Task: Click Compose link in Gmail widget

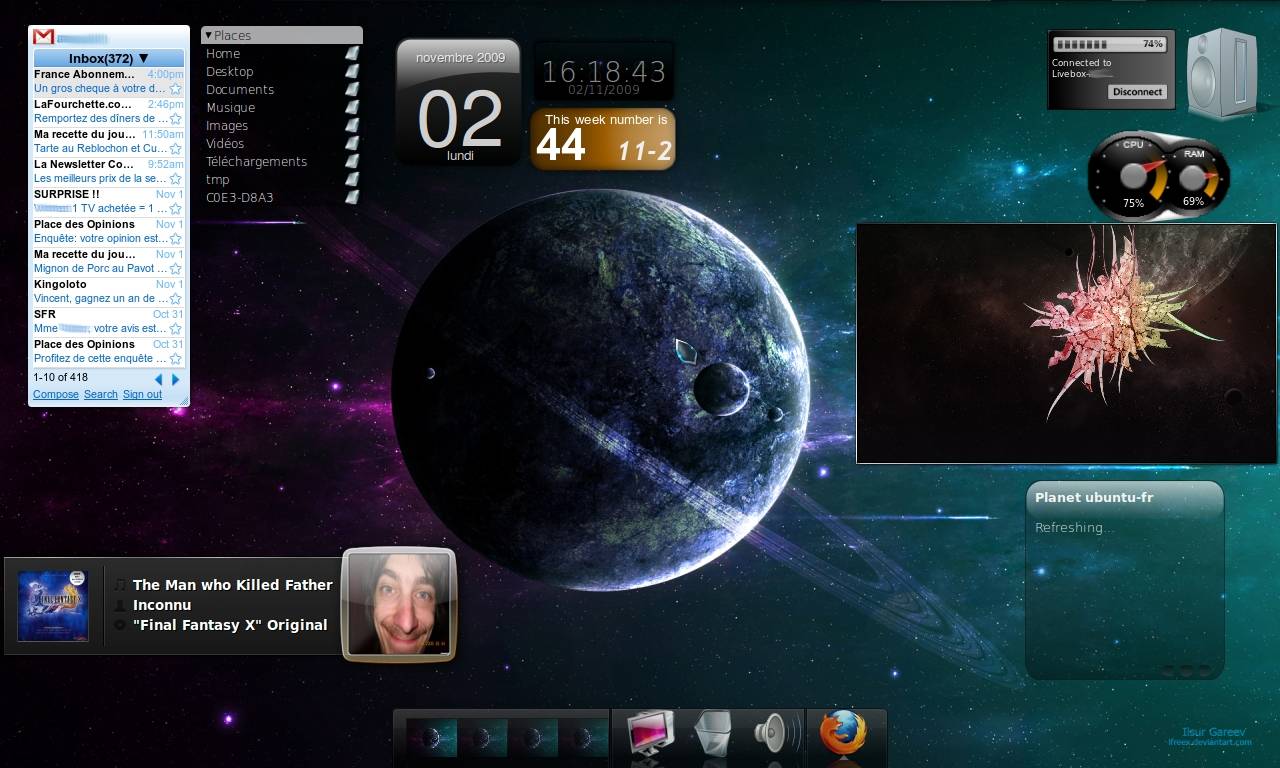Action: (x=56, y=394)
